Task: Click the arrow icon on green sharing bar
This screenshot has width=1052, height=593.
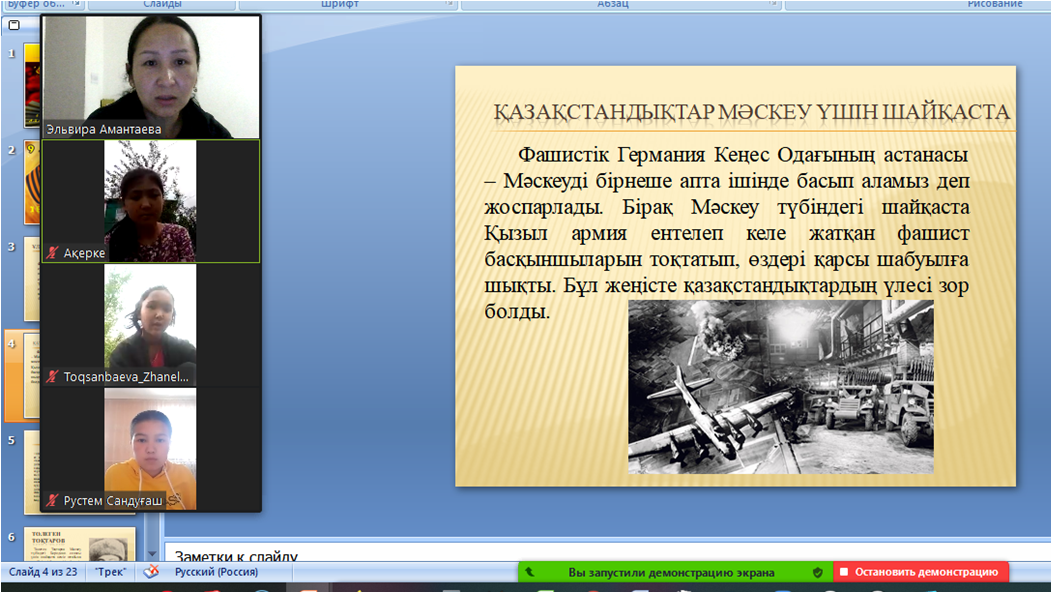Action: [x=530, y=572]
